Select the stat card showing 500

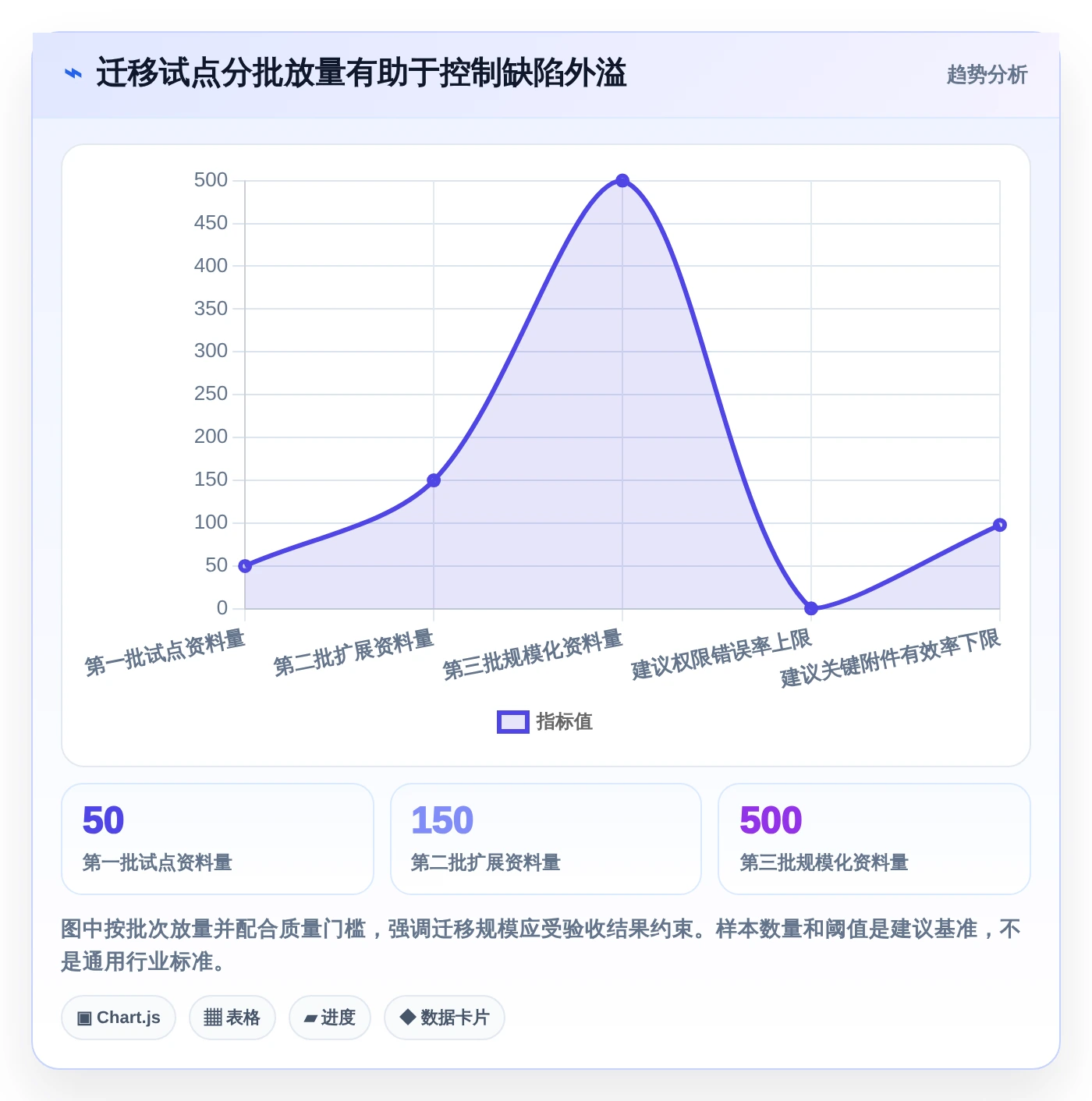coord(874,839)
